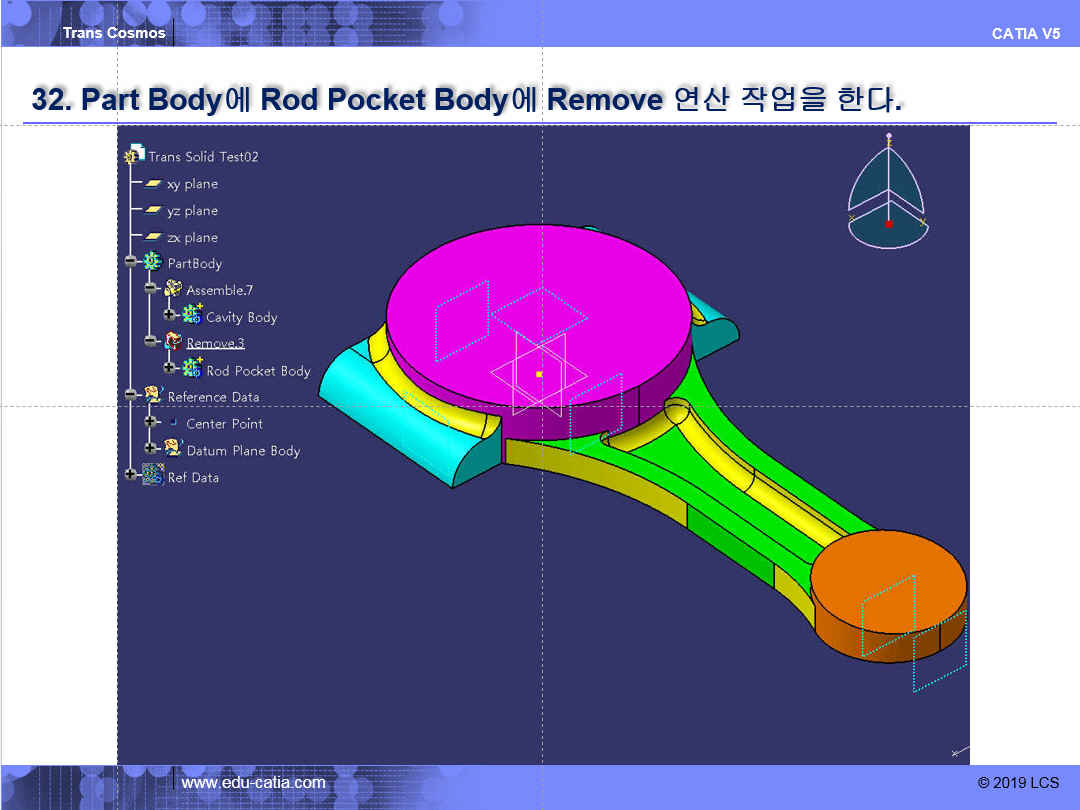Expand the Datum Plane Body node

(x=151, y=449)
